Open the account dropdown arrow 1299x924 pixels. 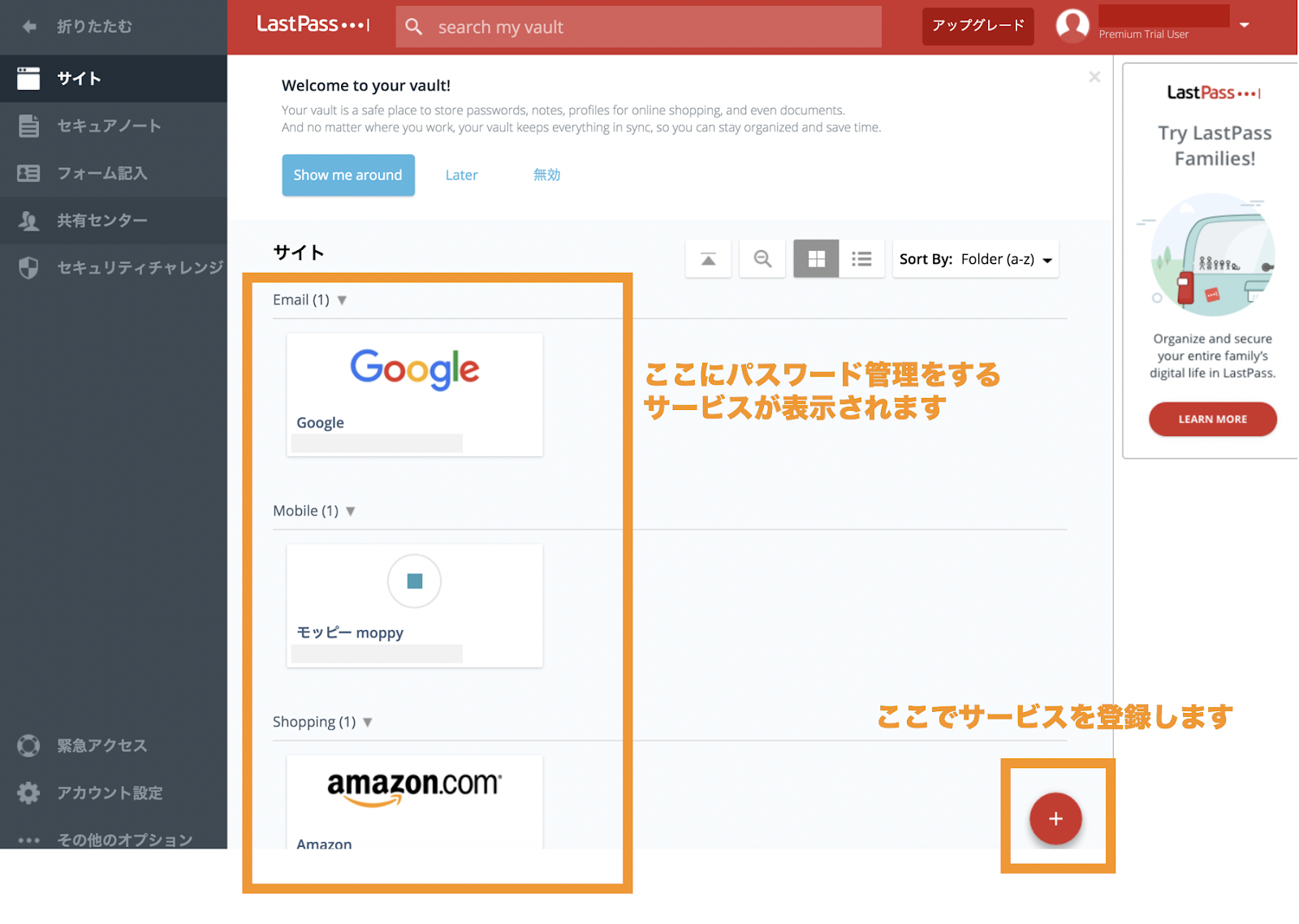tap(1244, 25)
